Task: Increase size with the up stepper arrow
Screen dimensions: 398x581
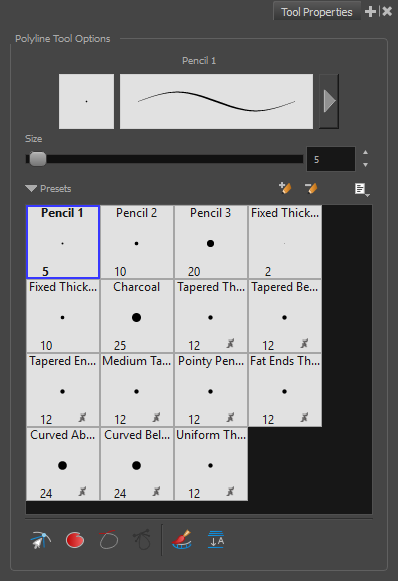Action: (x=365, y=152)
